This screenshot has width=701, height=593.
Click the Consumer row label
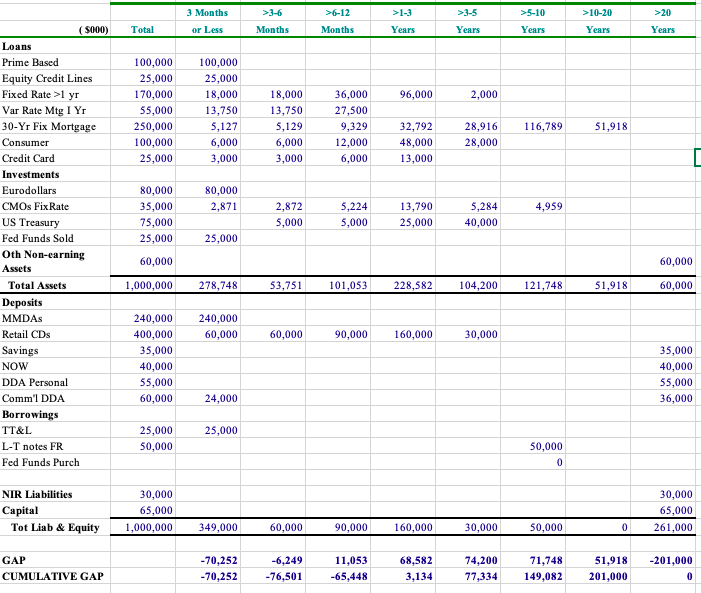coord(25,143)
